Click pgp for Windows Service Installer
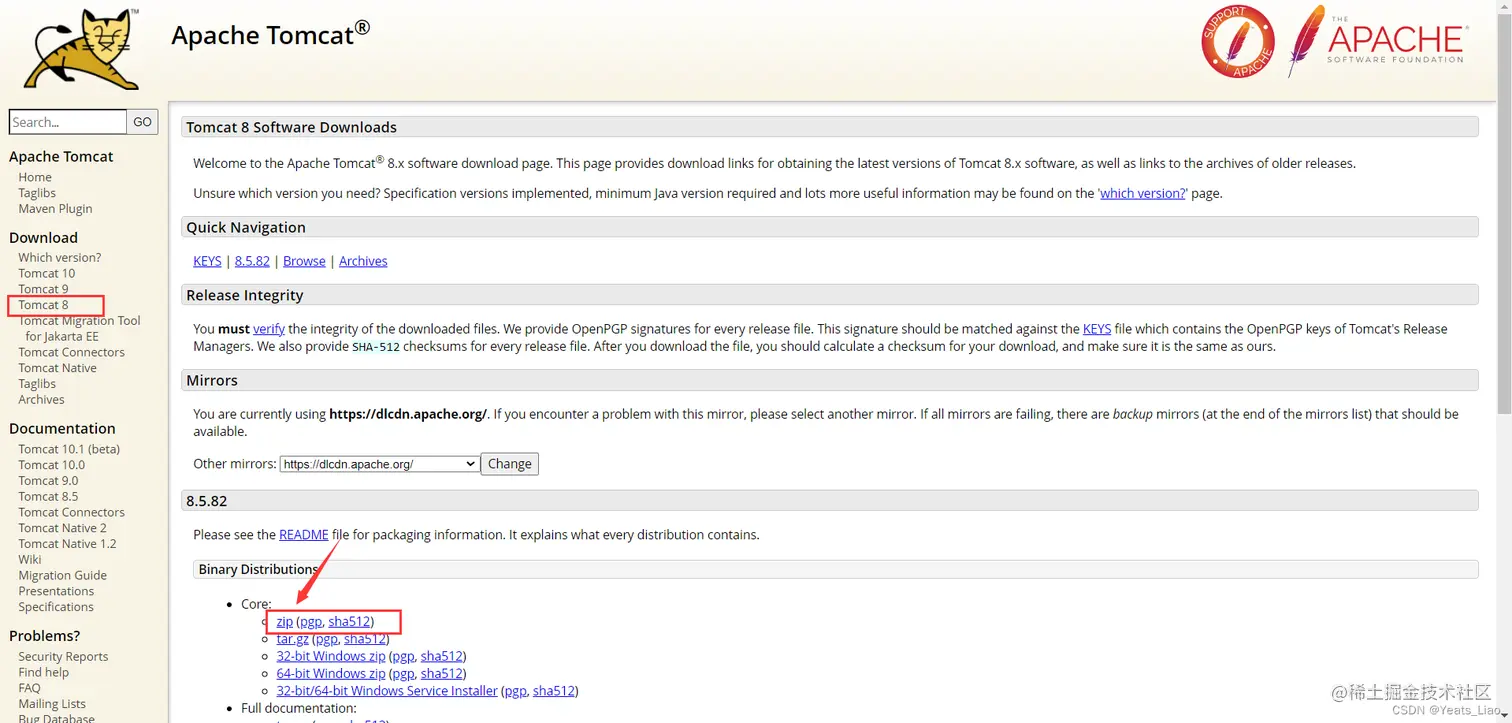1512x723 pixels. [x=515, y=691]
